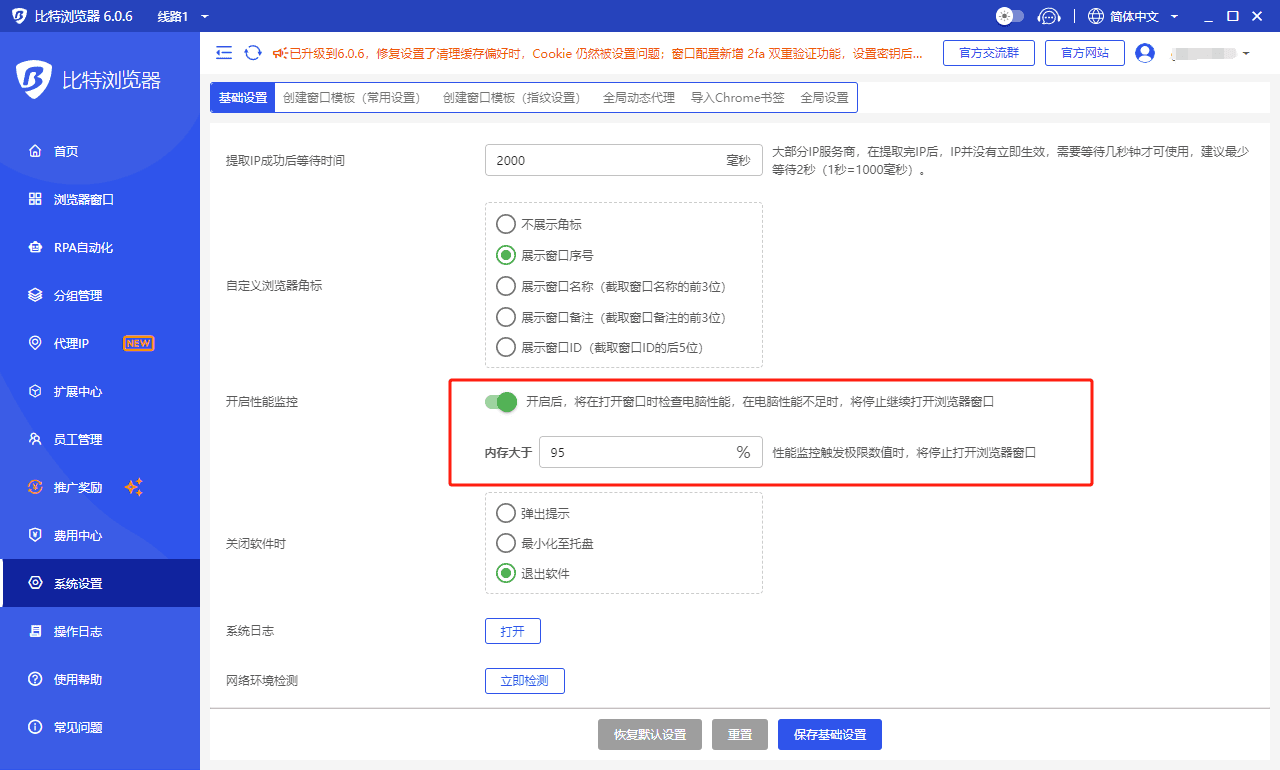Select the 展示窗口ID radio option
The height and width of the screenshot is (770, 1280).
[x=506, y=348]
